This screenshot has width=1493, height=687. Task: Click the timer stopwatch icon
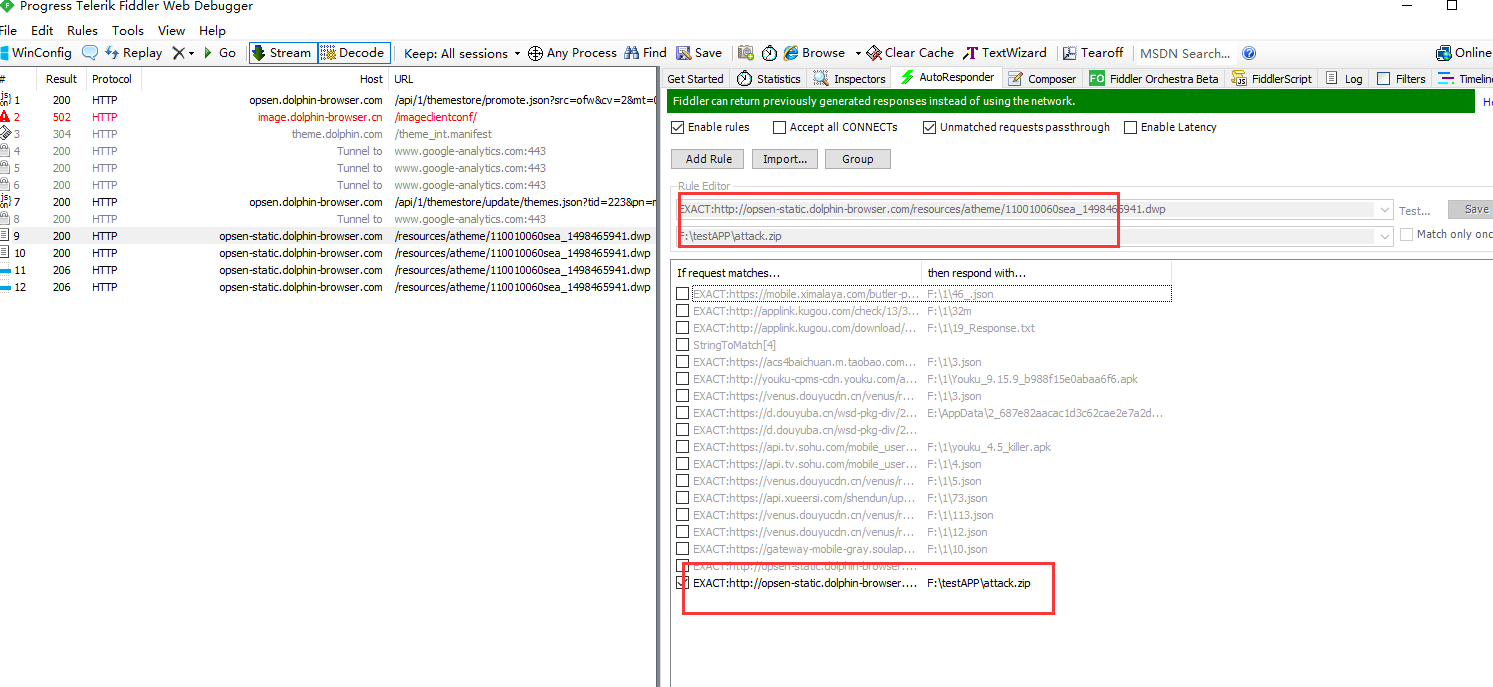[x=769, y=53]
